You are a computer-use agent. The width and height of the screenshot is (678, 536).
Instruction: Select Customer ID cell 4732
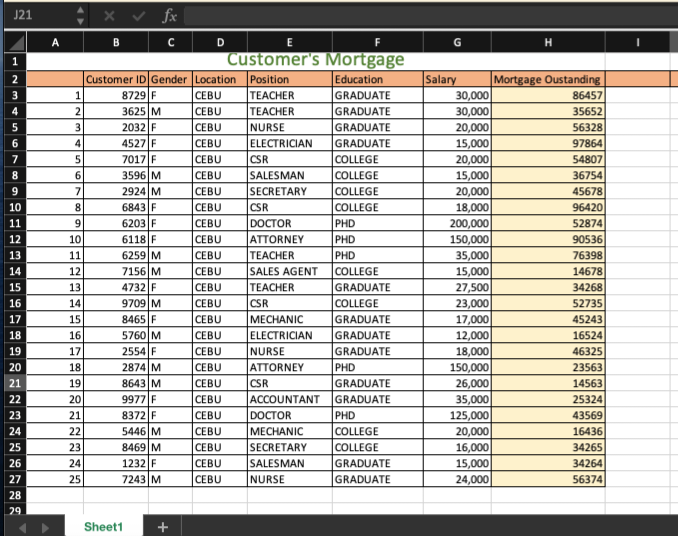(x=116, y=287)
